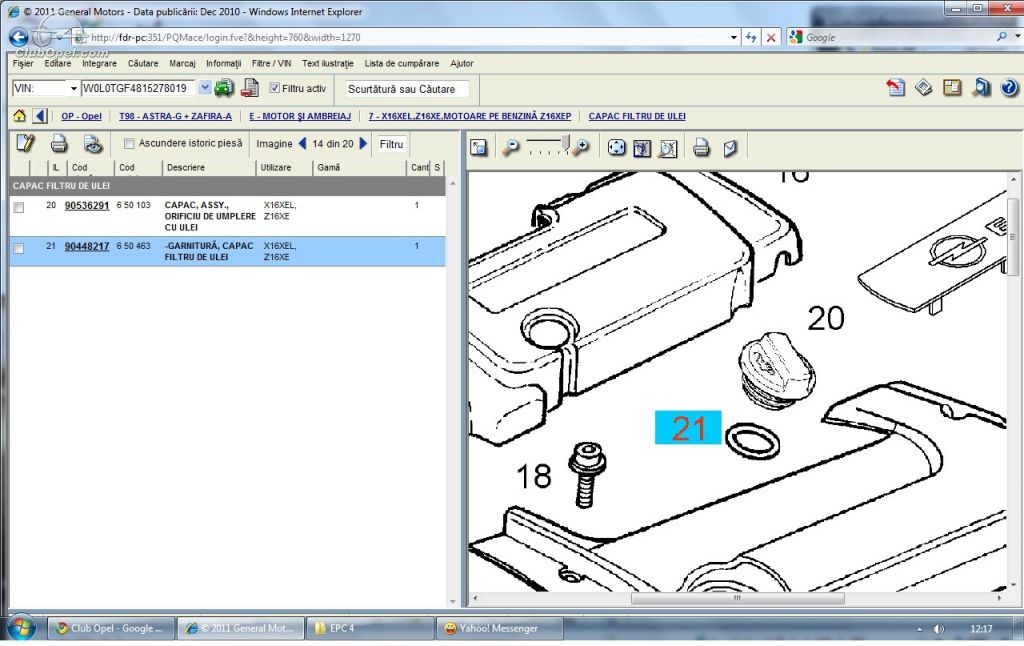
Task: Click the envelope send icon in the illustration toolbar
Action: (x=729, y=148)
